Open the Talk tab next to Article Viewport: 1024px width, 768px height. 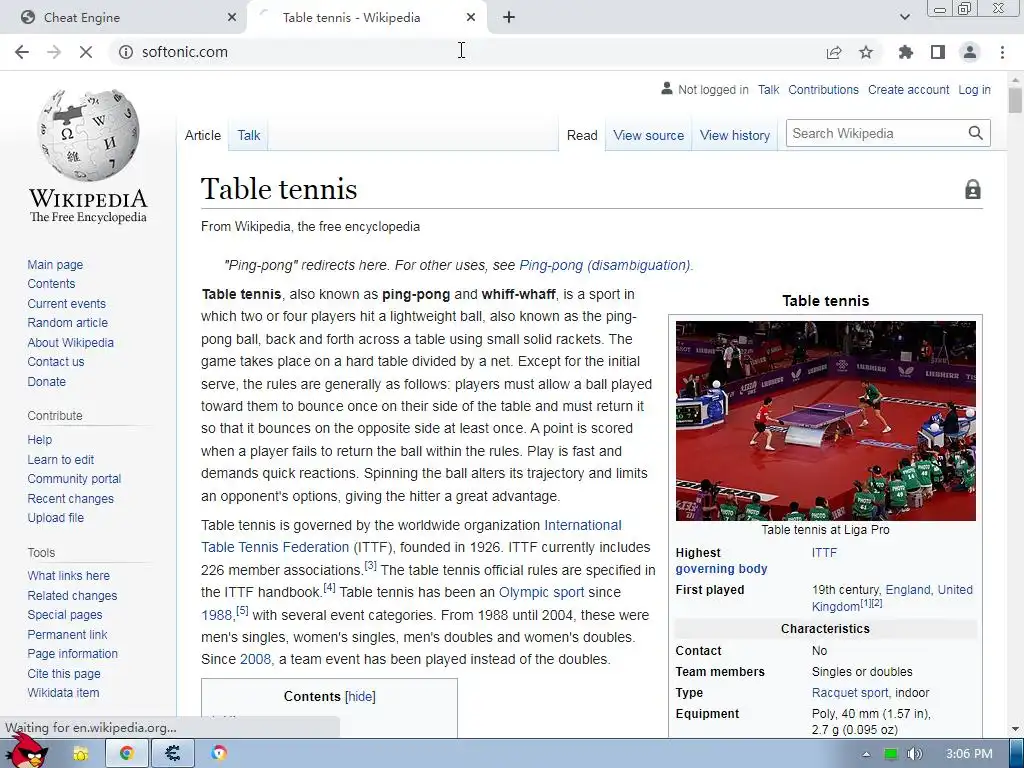248,135
